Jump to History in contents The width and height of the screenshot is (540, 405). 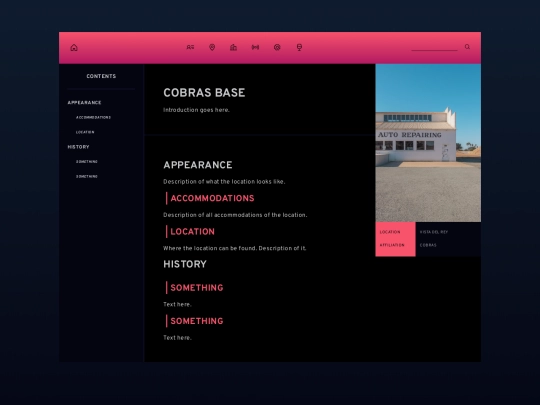79,147
